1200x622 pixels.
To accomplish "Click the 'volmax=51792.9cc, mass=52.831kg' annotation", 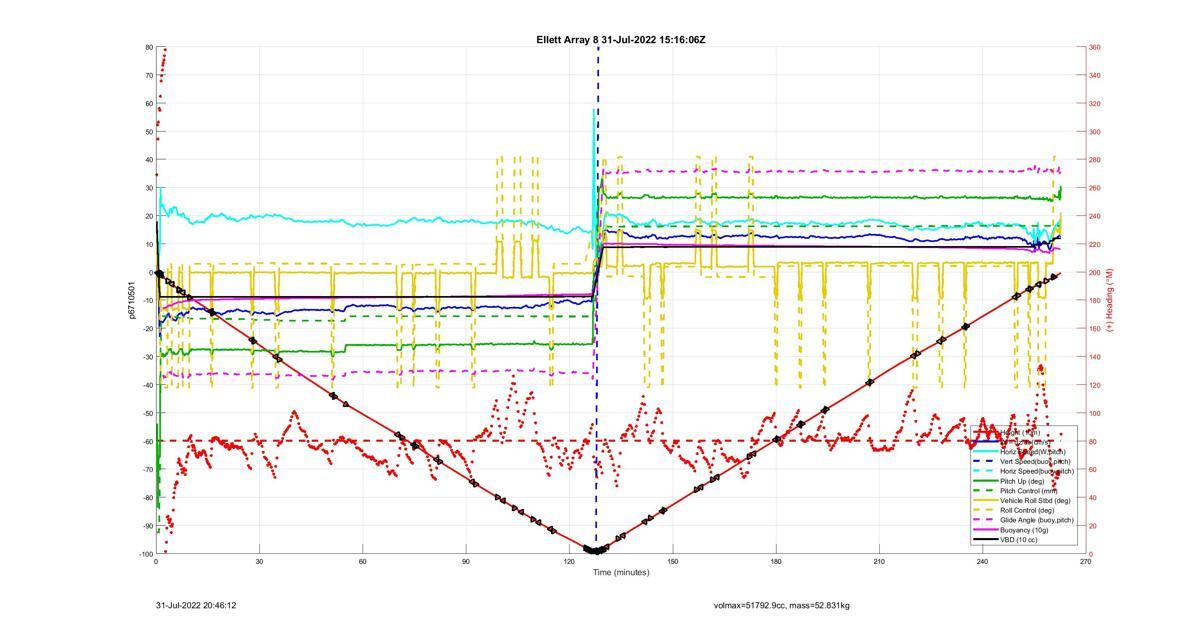I will (x=781, y=605).
